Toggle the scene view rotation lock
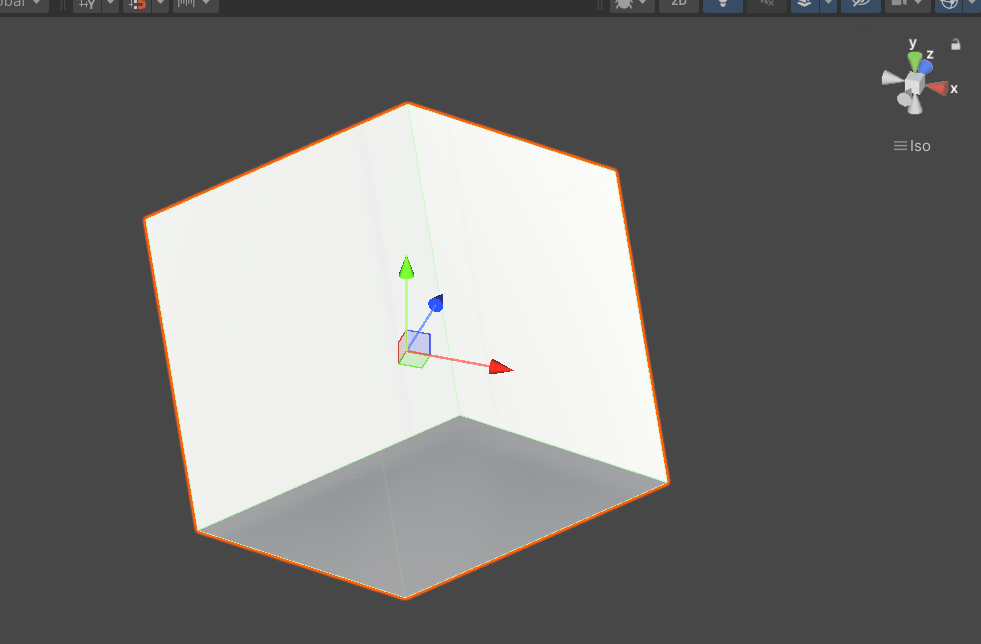This screenshot has width=981, height=644. point(956,44)
